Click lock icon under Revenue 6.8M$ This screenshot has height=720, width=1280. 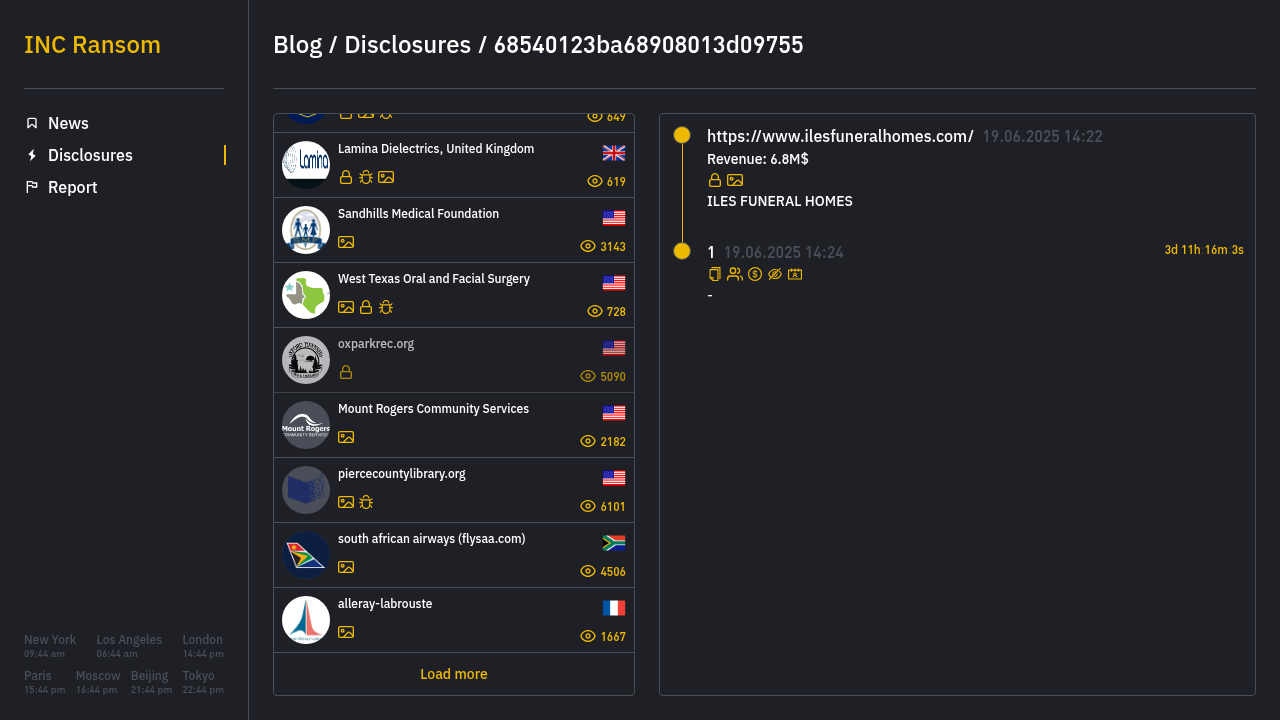(715, 180)
